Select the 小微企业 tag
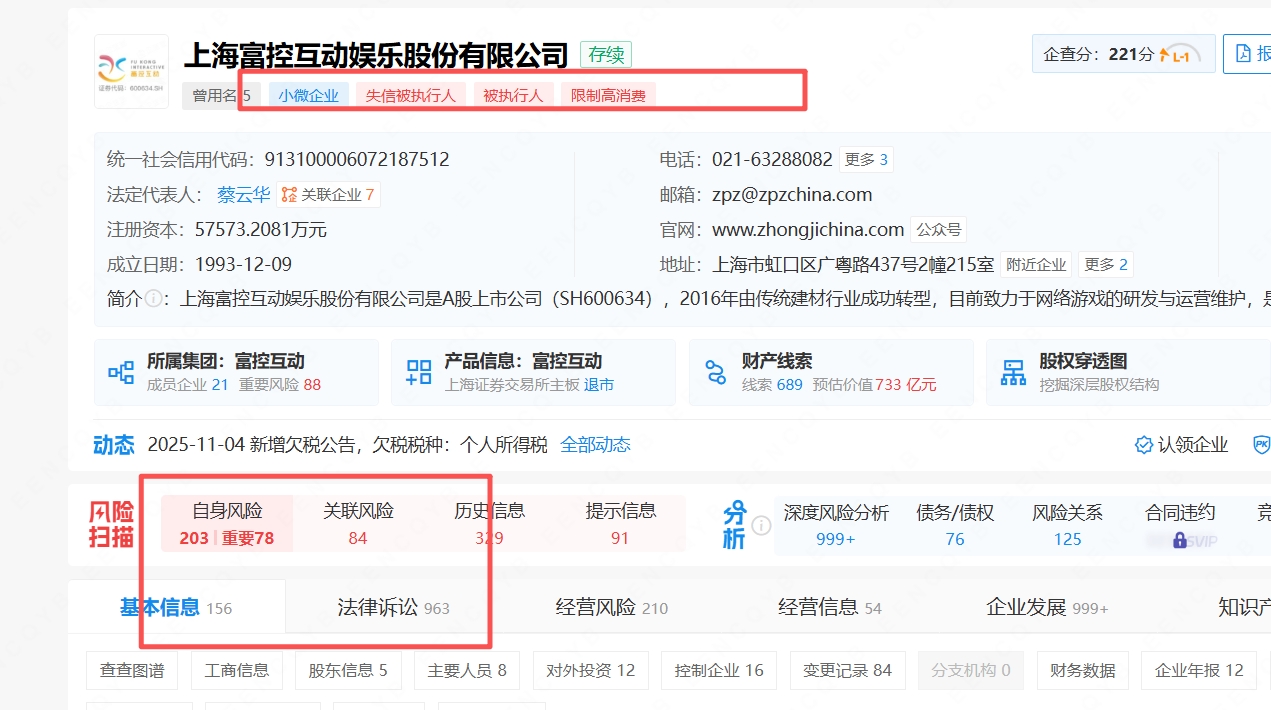This screenshot has width=1271, height=710. (309, 96)
